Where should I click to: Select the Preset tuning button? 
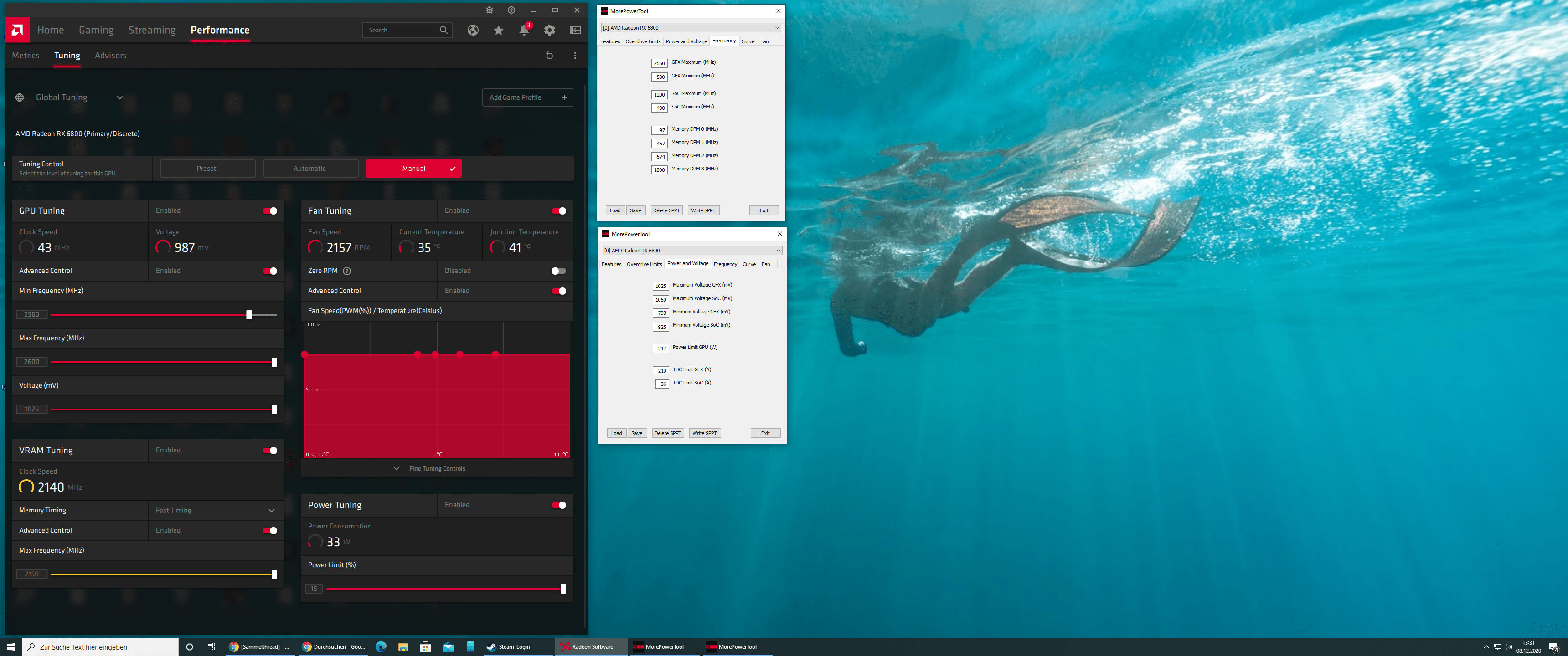pos(207,169)
